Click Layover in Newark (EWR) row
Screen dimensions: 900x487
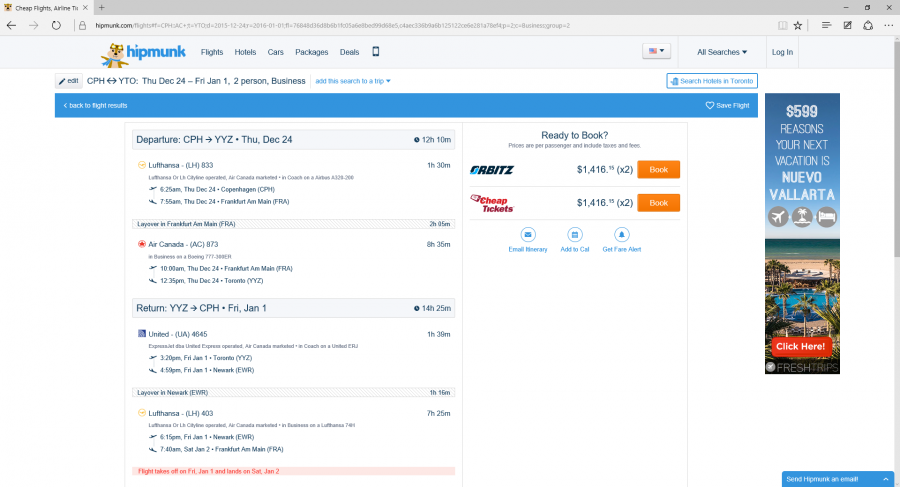click(293, 393)
